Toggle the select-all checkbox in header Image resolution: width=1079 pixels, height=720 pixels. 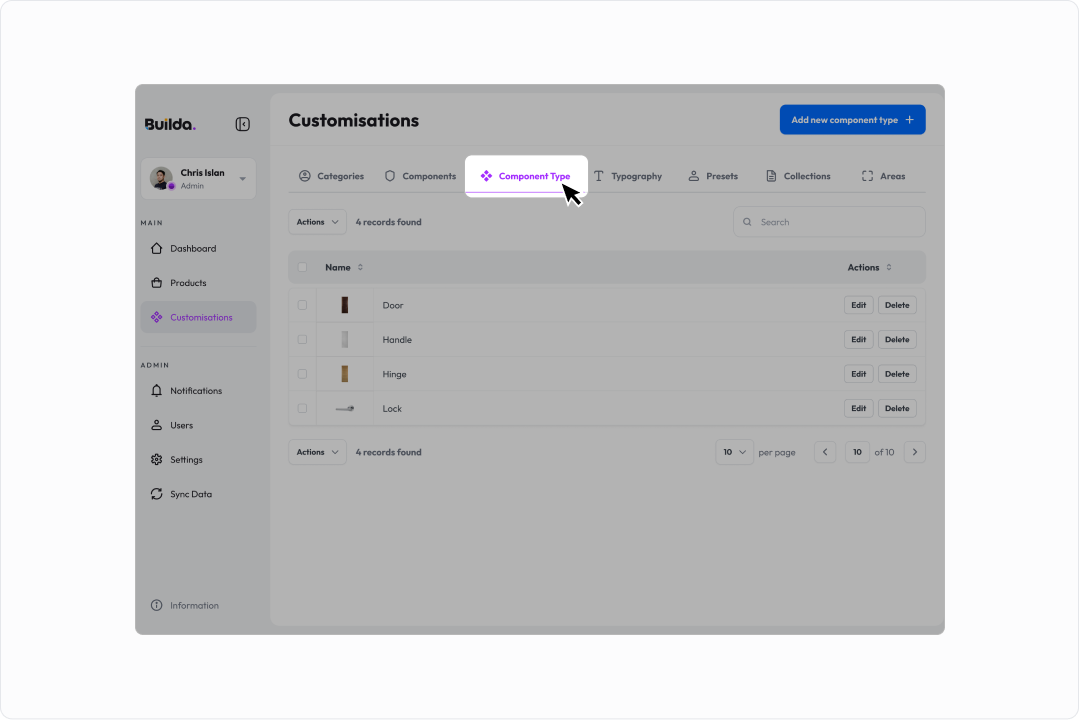tap(302, 267)
